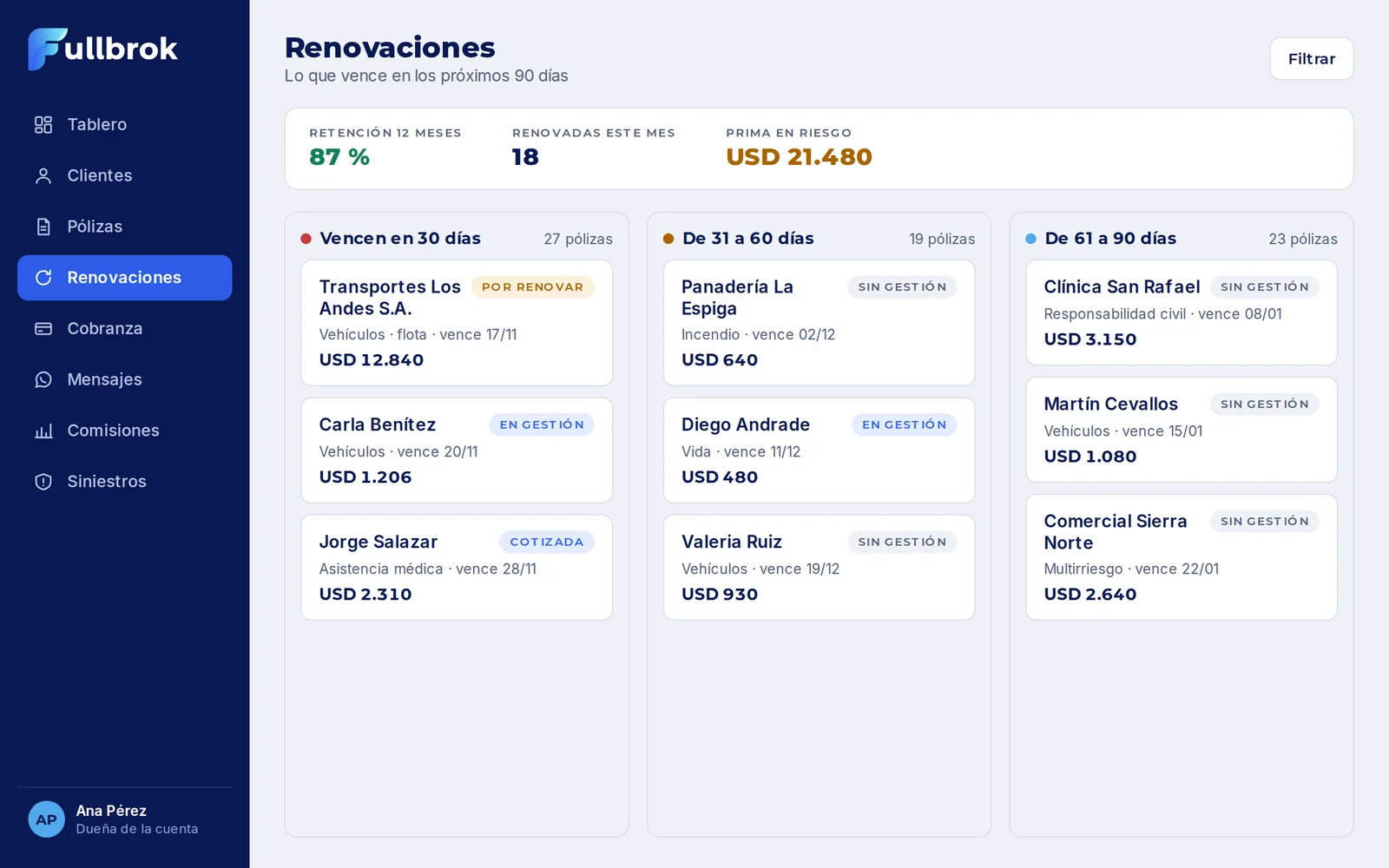
Task: Click the Mensajes chat bubble icon
Action: (x=43, y=380)
